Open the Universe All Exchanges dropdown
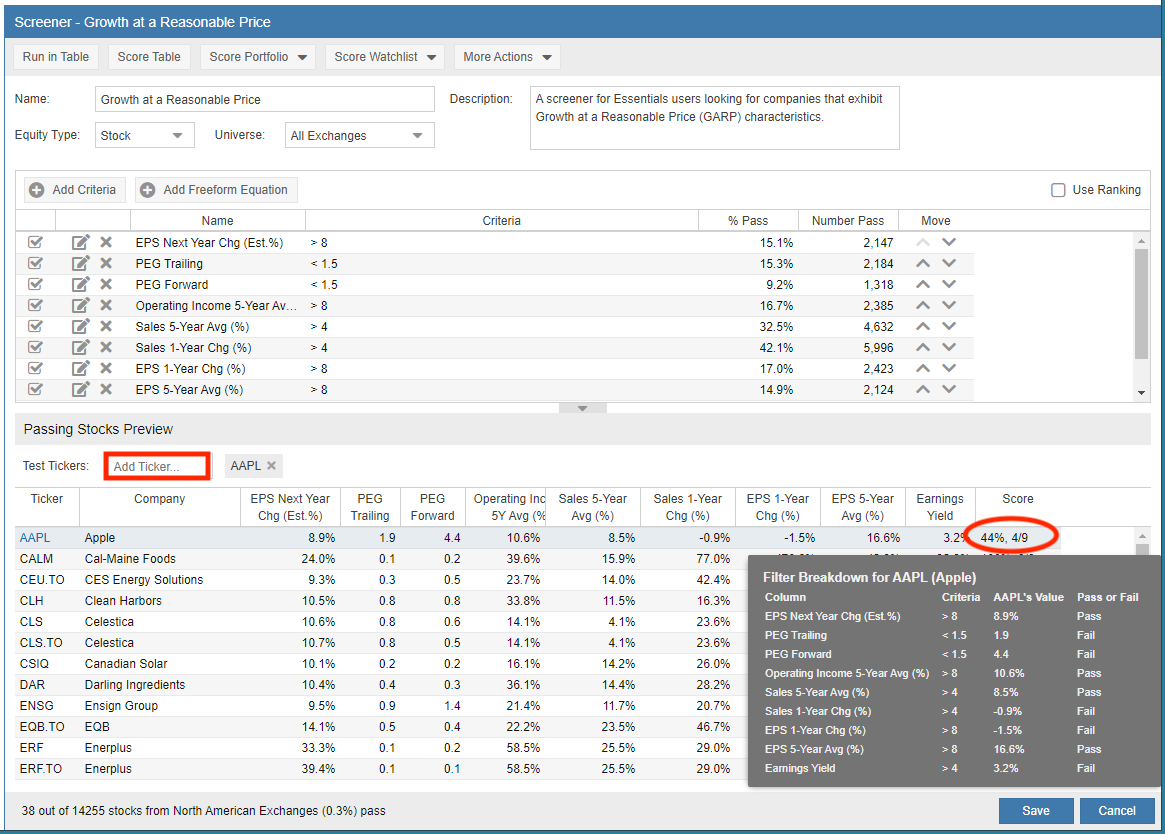This screenshot has height=834, width=1165. tap(360, 135)
